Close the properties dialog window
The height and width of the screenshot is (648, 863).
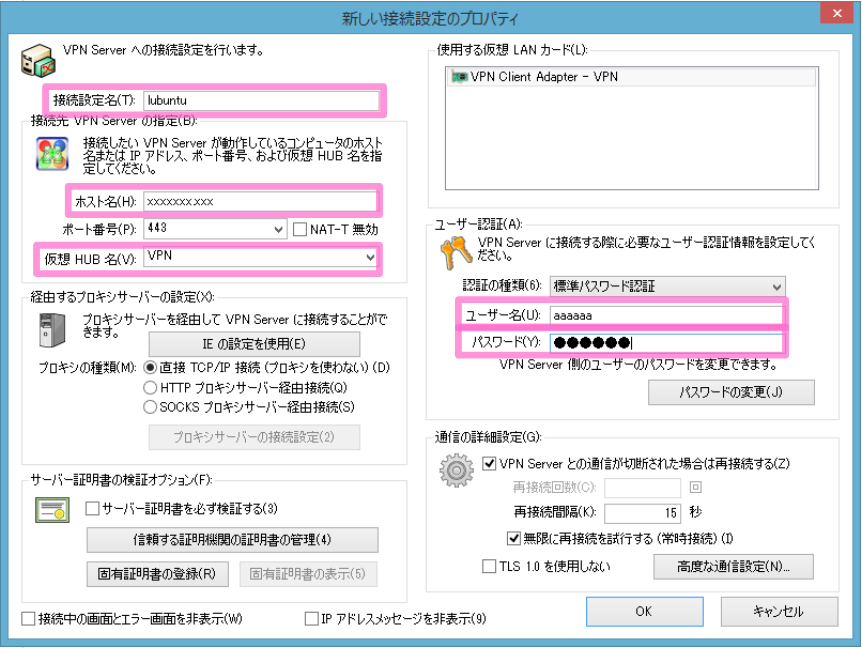coord(837,13)
